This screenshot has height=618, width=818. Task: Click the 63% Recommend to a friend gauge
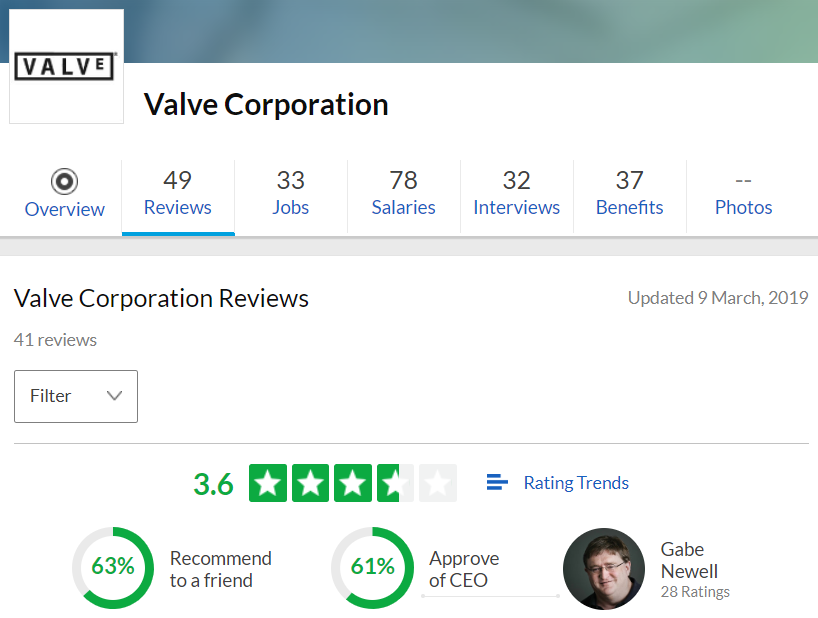tap(113, 567)
